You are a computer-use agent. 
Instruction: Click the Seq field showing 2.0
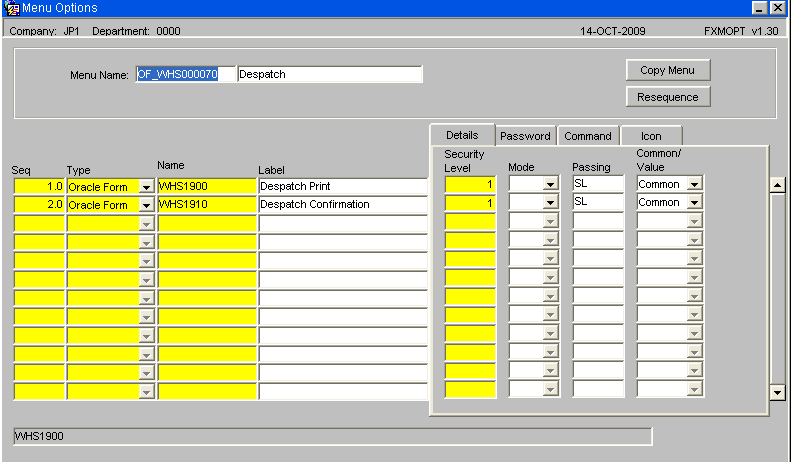(39, 205)
